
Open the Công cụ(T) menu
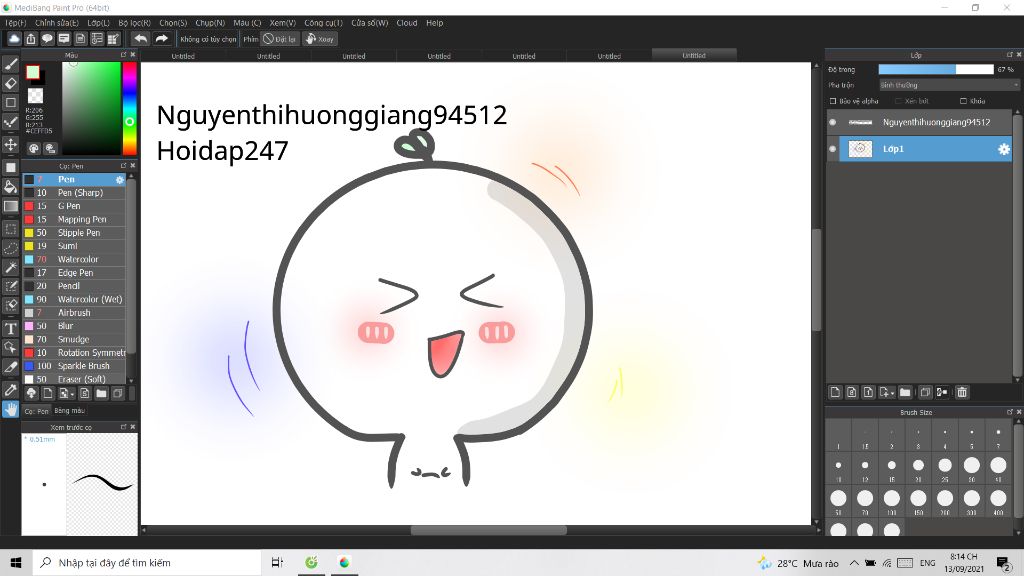[x=323, y=23]
